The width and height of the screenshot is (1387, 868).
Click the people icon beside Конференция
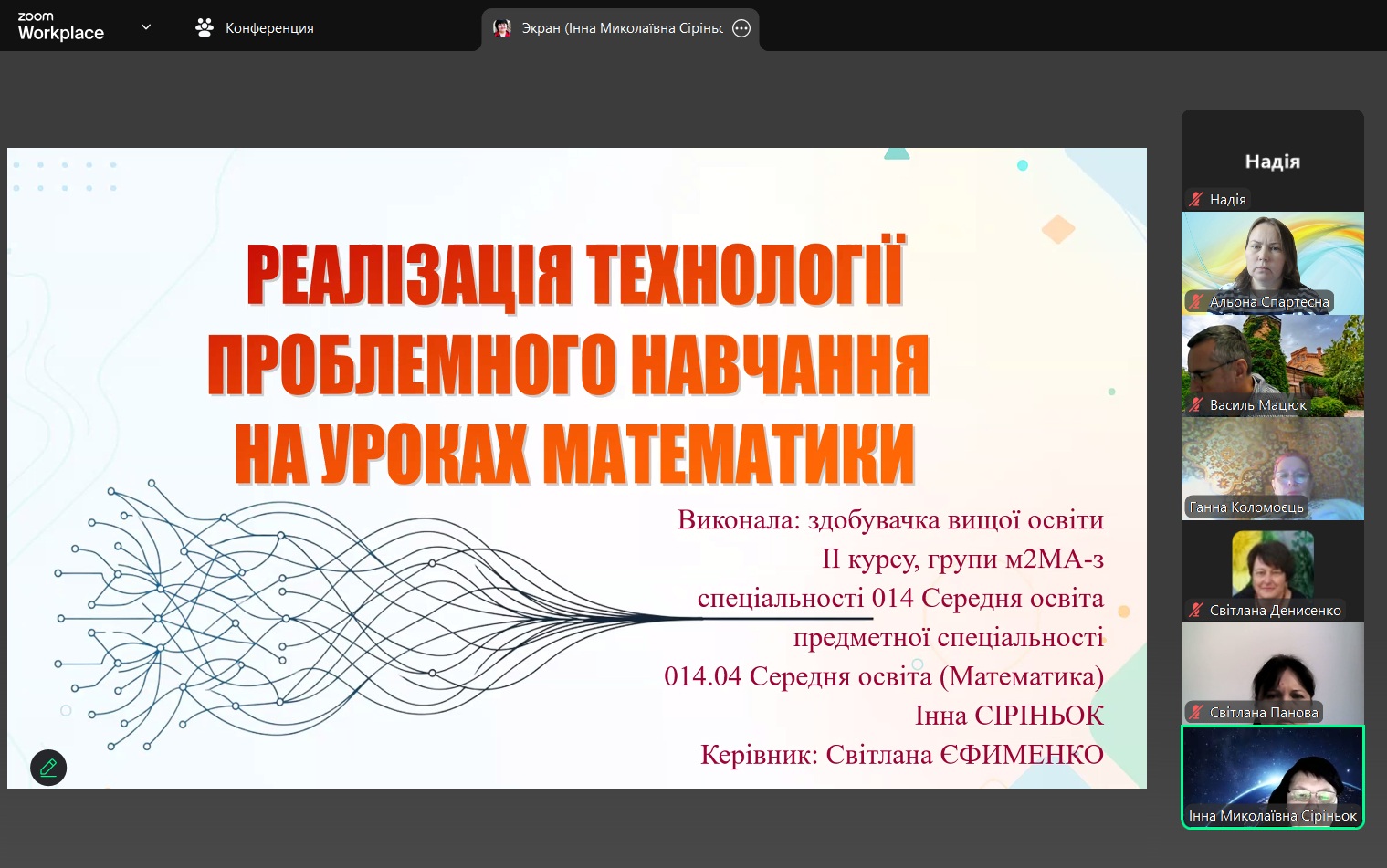205,28
